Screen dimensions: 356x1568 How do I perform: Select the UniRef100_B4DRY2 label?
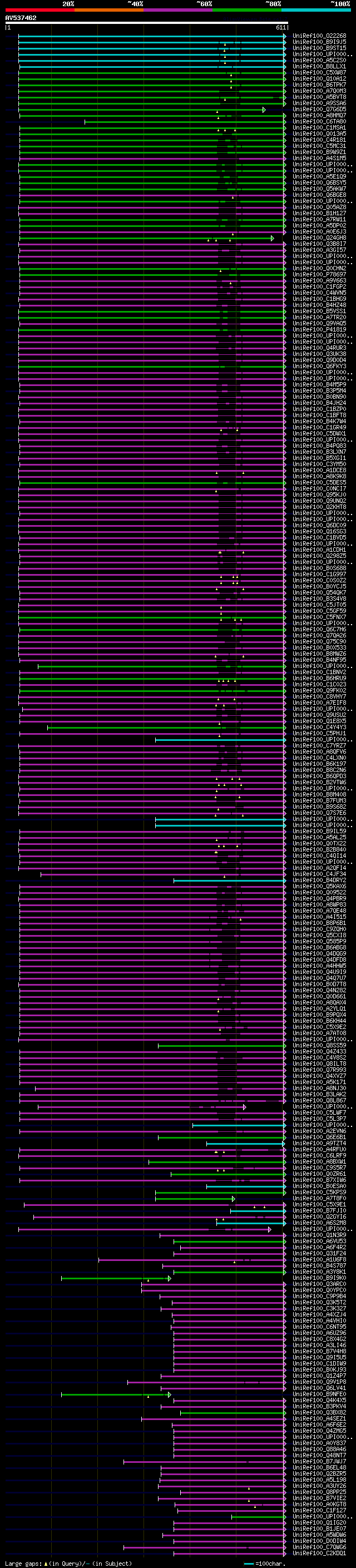click(319, 880)
